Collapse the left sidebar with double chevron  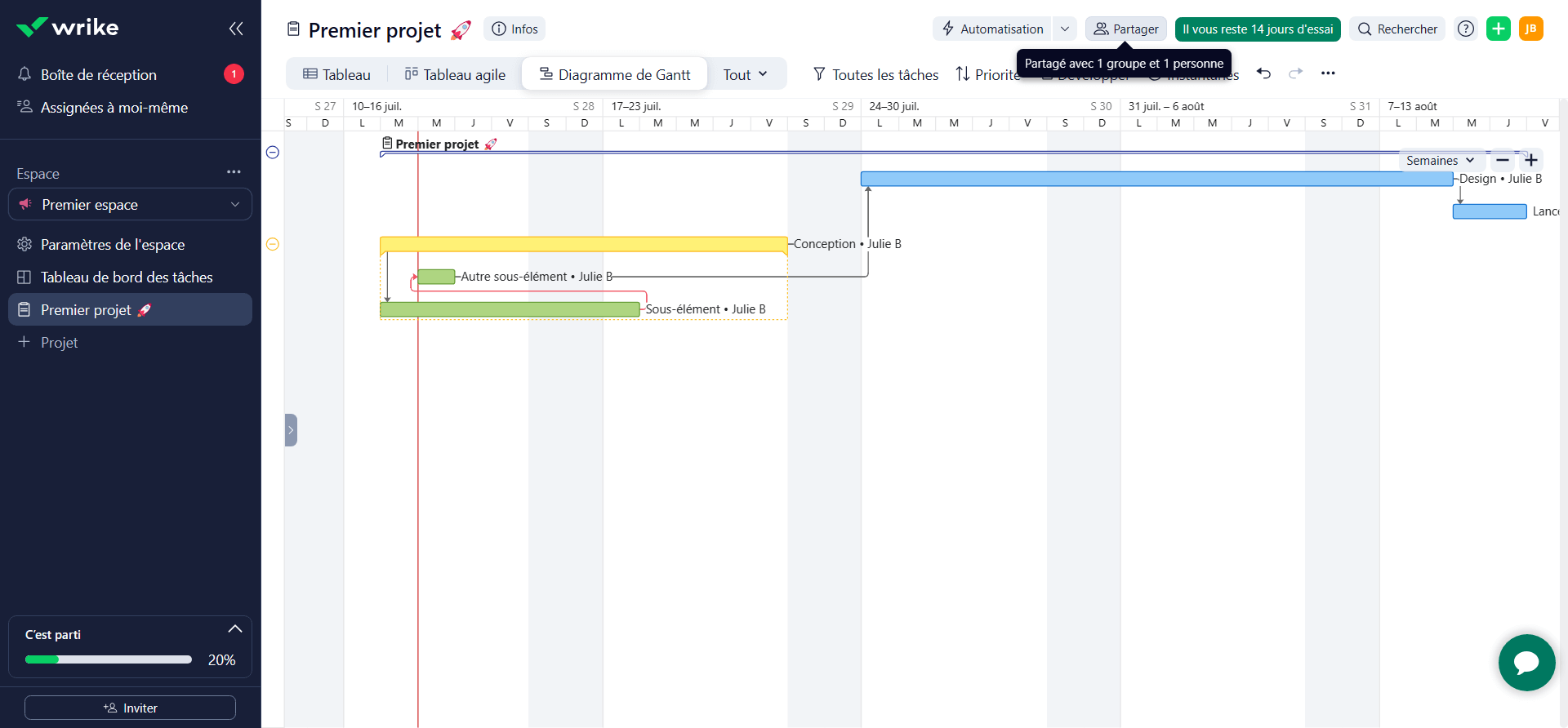[x=236, y=29]
